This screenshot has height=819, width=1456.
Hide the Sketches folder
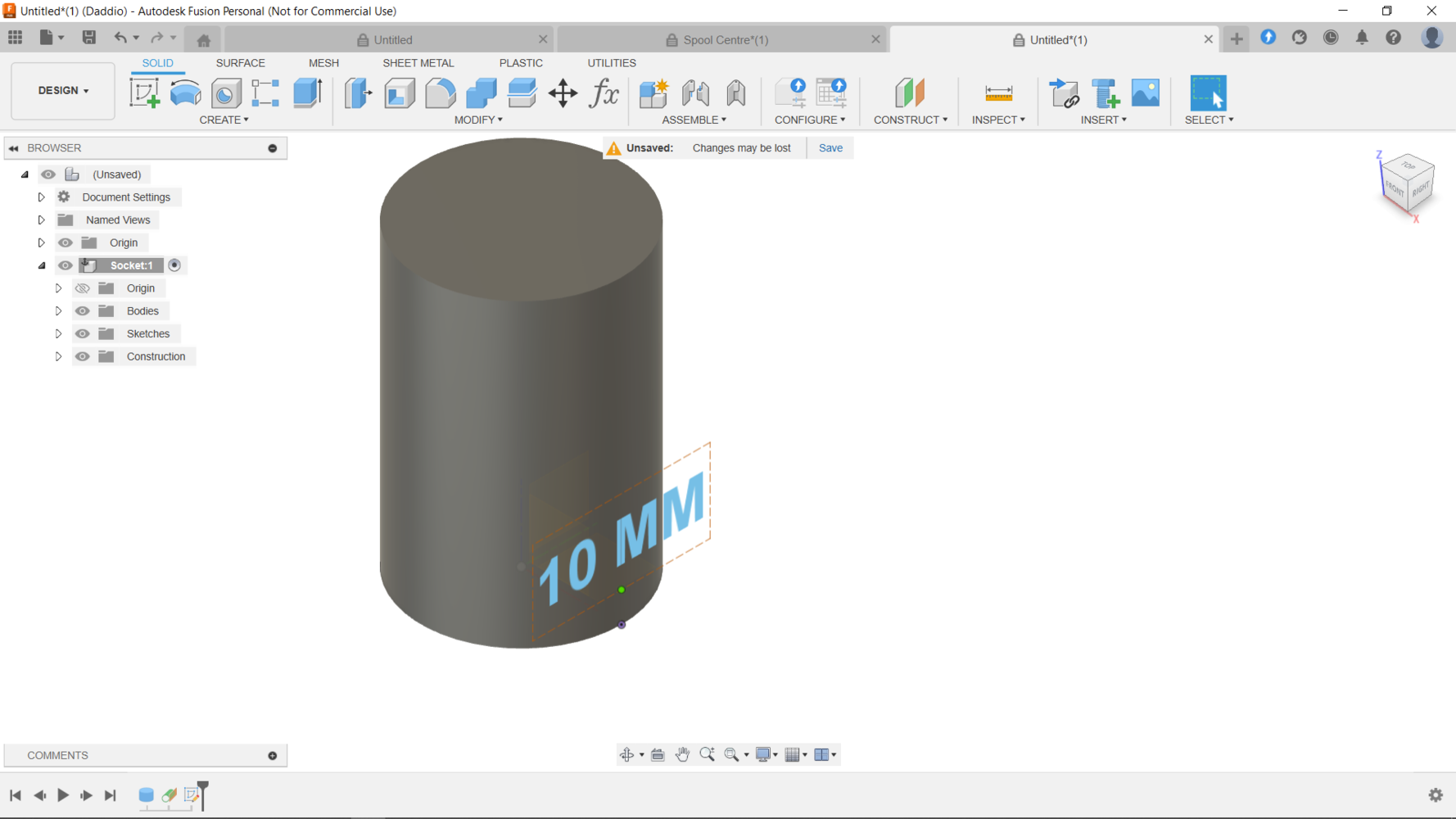point(83,334)
